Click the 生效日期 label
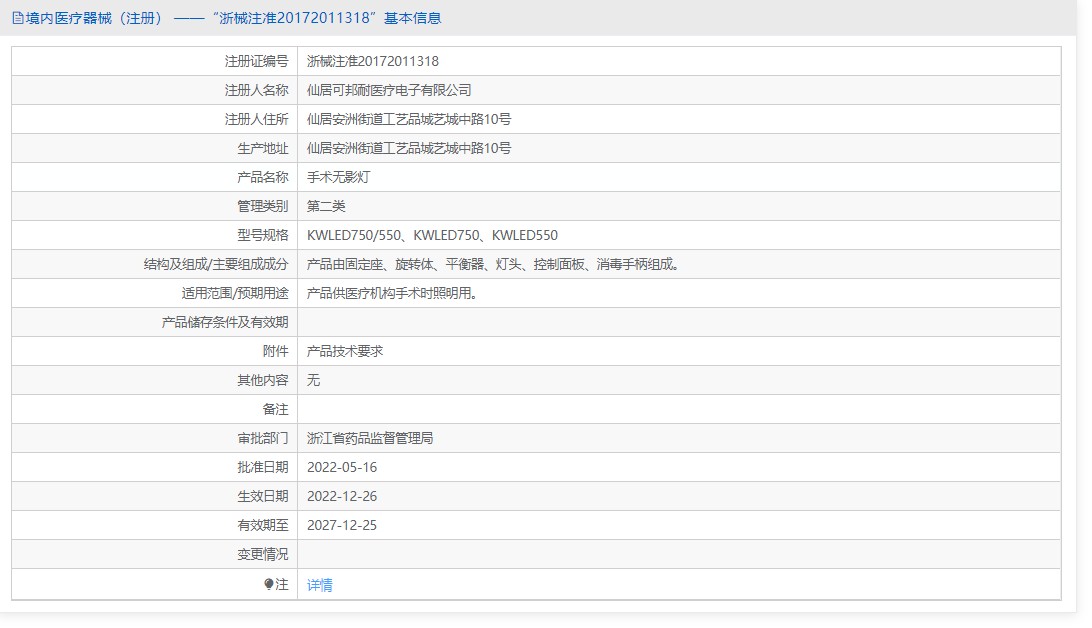Screen dimensions: 1092x628 point(263,496)
